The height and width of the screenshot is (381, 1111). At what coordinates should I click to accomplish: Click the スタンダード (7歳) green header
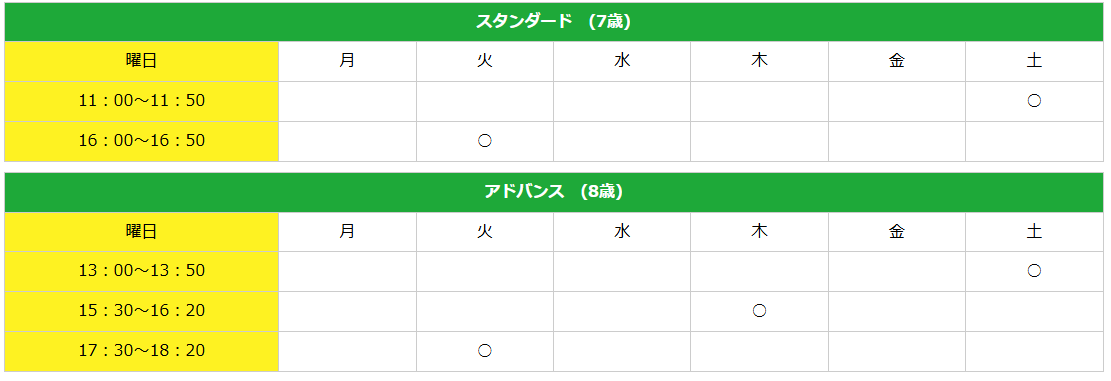click(553, 21)
